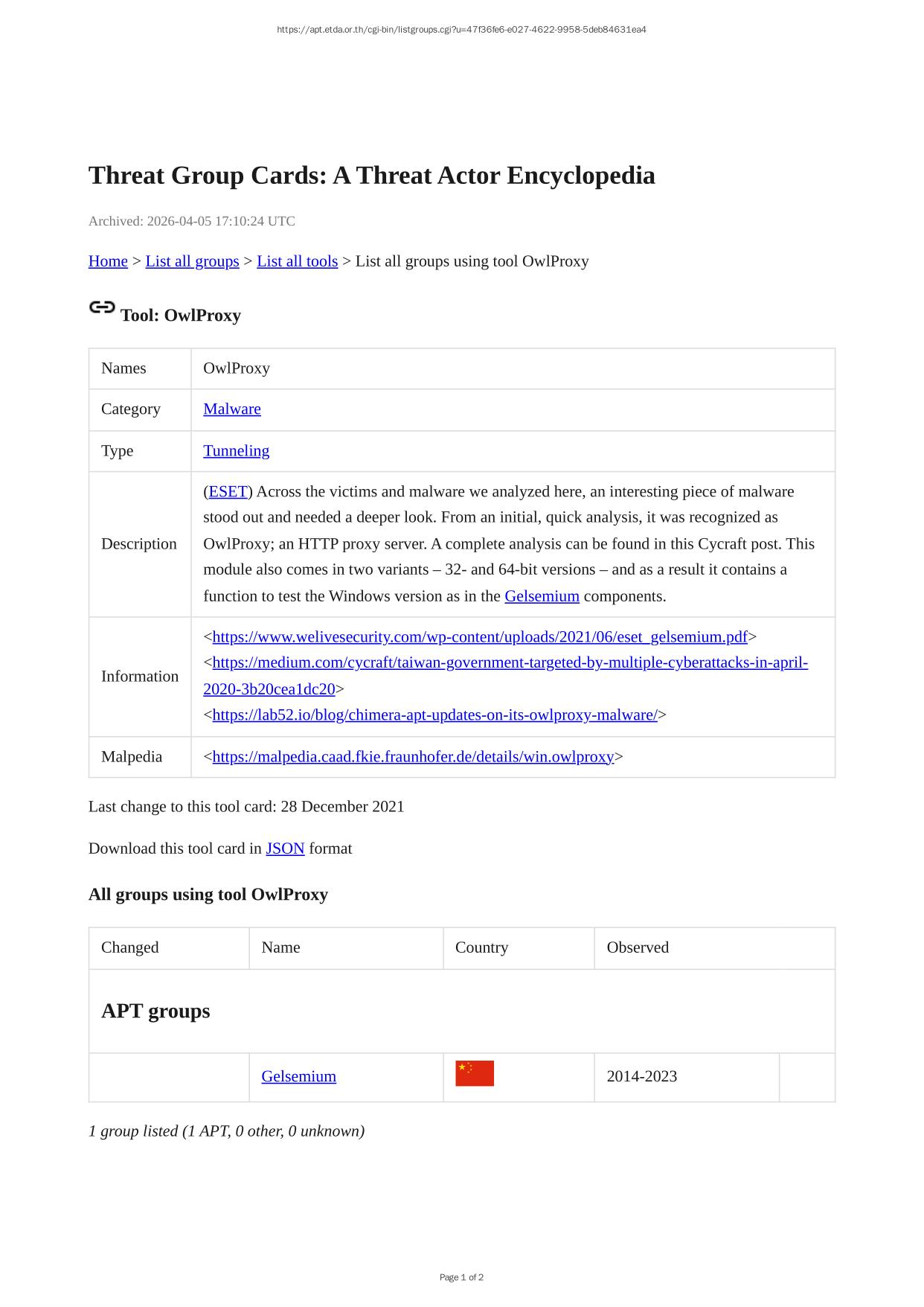Viewport: 924px width, 1307px height.
Task: Click the Country column header
Action: pyautogui.click(x=481, y=948)
